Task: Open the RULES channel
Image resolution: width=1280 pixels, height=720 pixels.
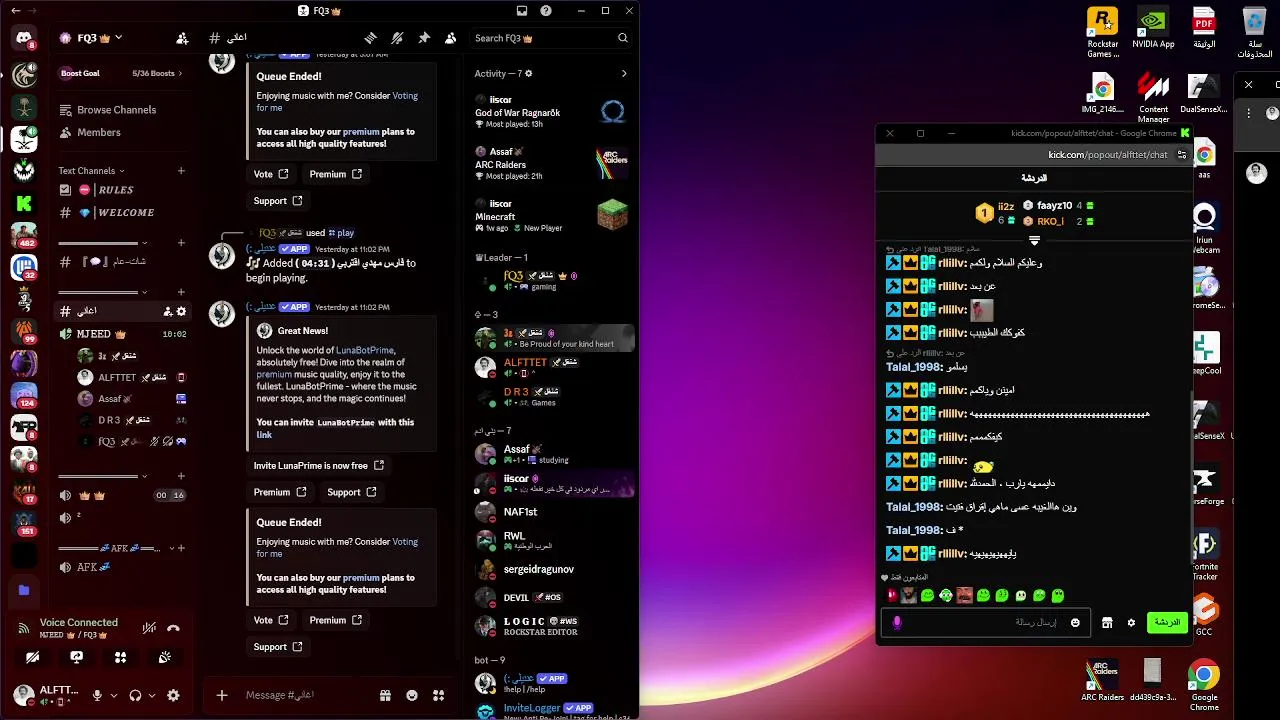Action: pyautogui.click(x=118, y=190)
